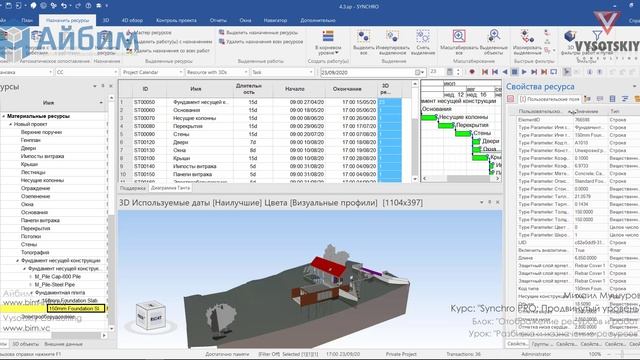Click the RIGHT face of the view cube
The width and height of the screenshot is (640, 360).
point(156,318)
